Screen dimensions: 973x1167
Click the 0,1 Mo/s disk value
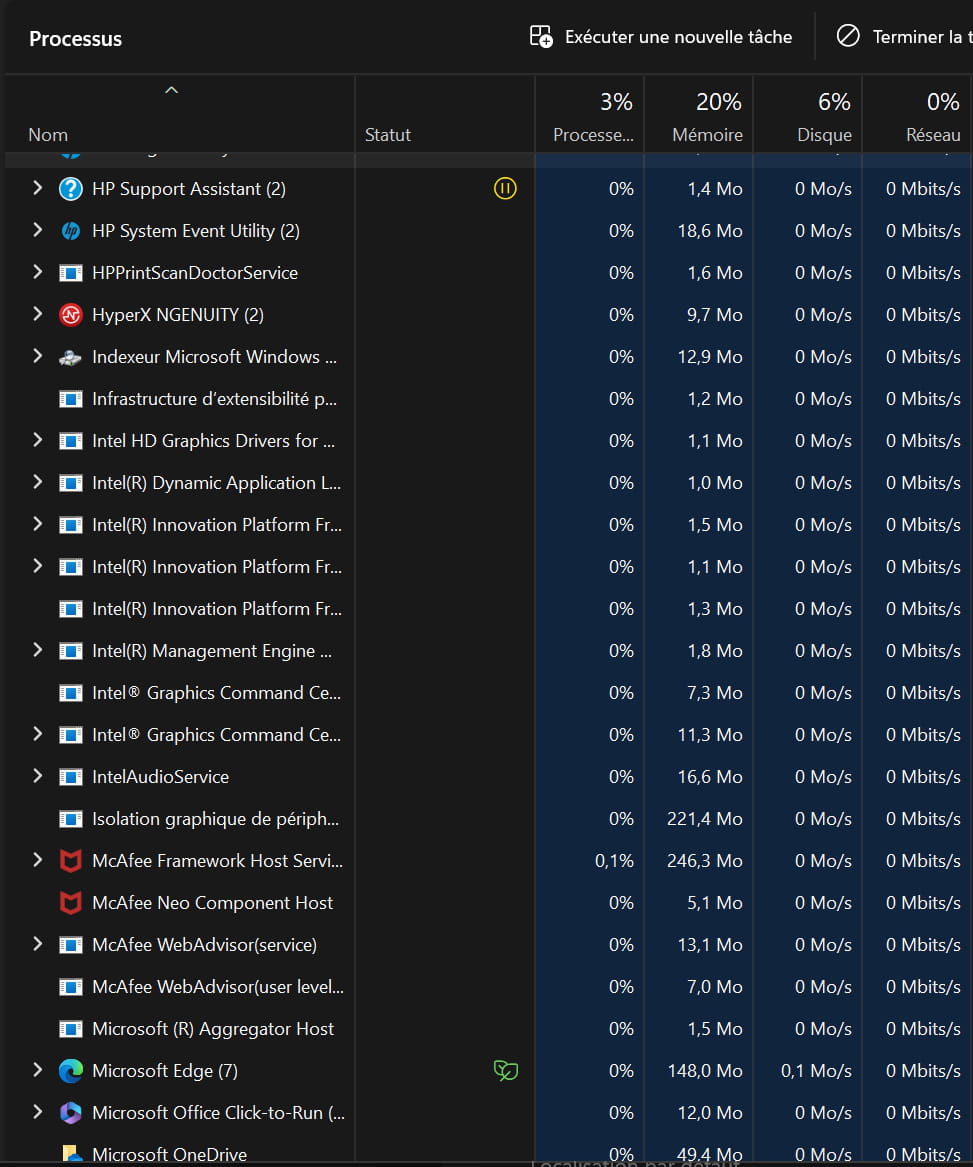pos(816,1071)
